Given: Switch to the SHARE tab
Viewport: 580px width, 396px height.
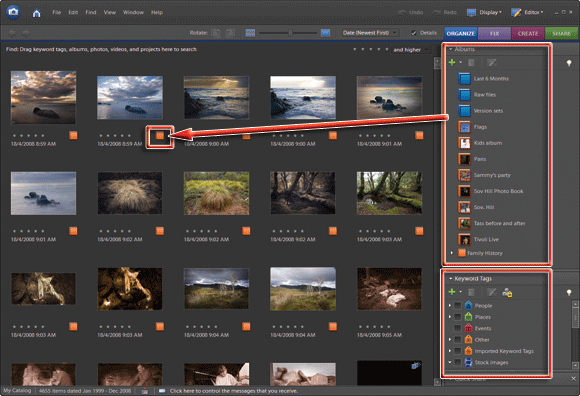Looking at the screenshot, I should (561, 33).
